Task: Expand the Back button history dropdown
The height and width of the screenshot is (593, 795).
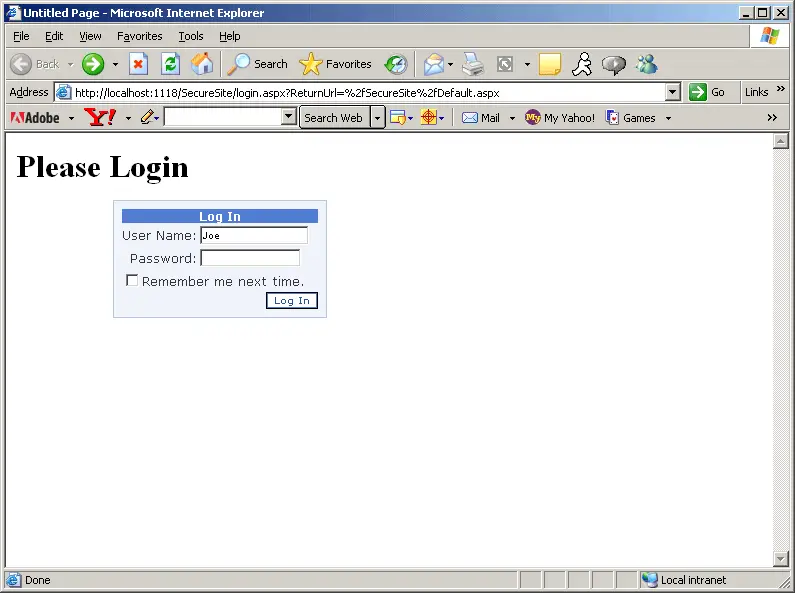Action: click(x=70, y=64)
